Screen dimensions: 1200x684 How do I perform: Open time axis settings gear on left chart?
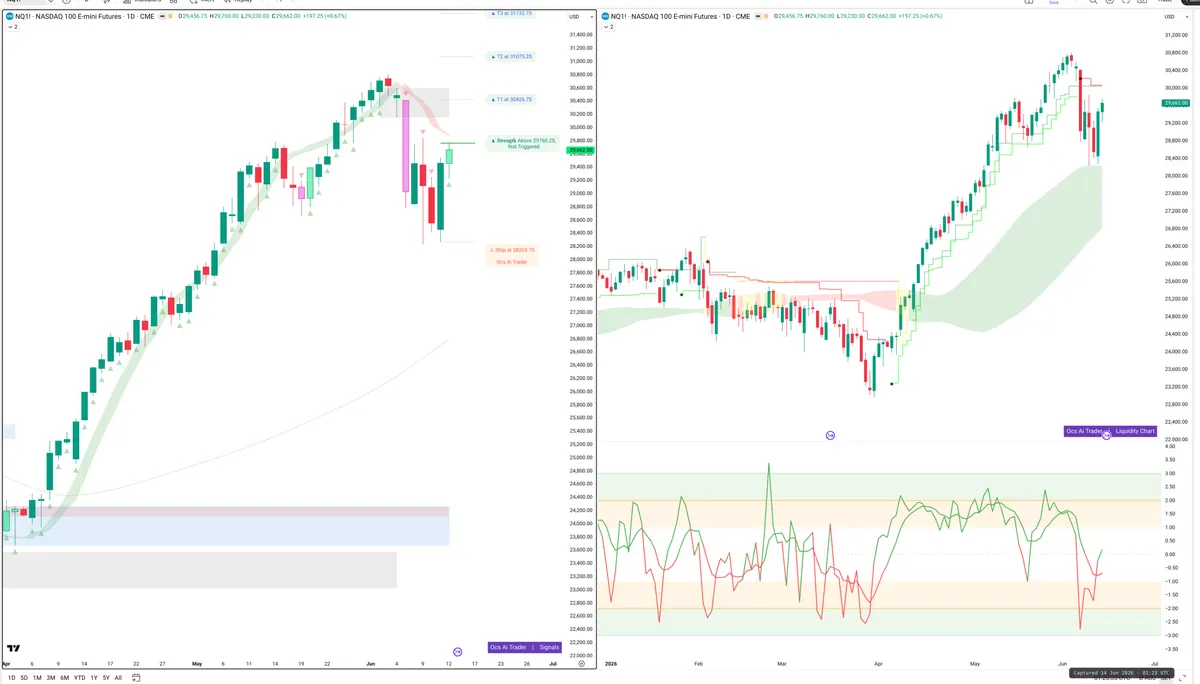click(581, 662)
